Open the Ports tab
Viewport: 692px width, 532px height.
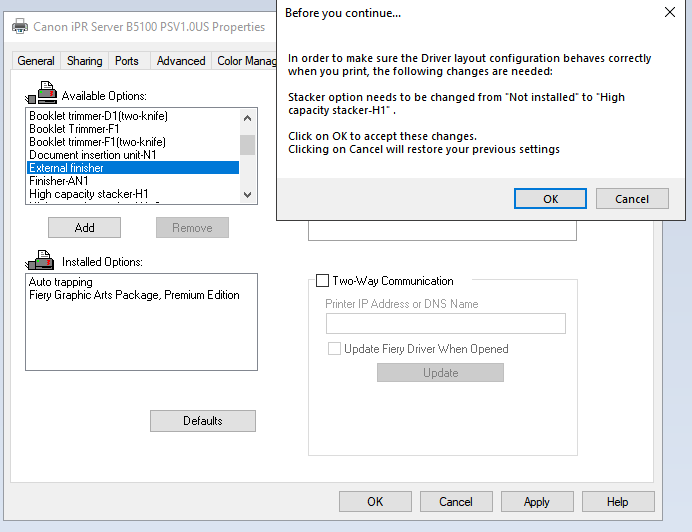127,61
